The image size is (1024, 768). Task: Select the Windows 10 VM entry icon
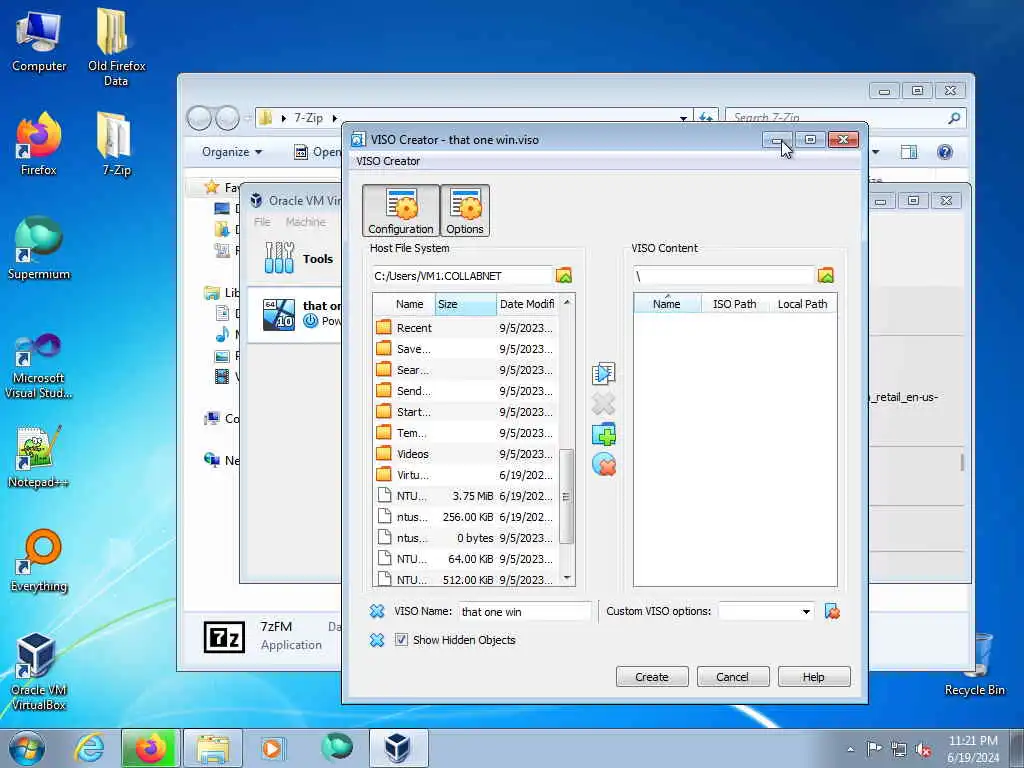[279, 314]
